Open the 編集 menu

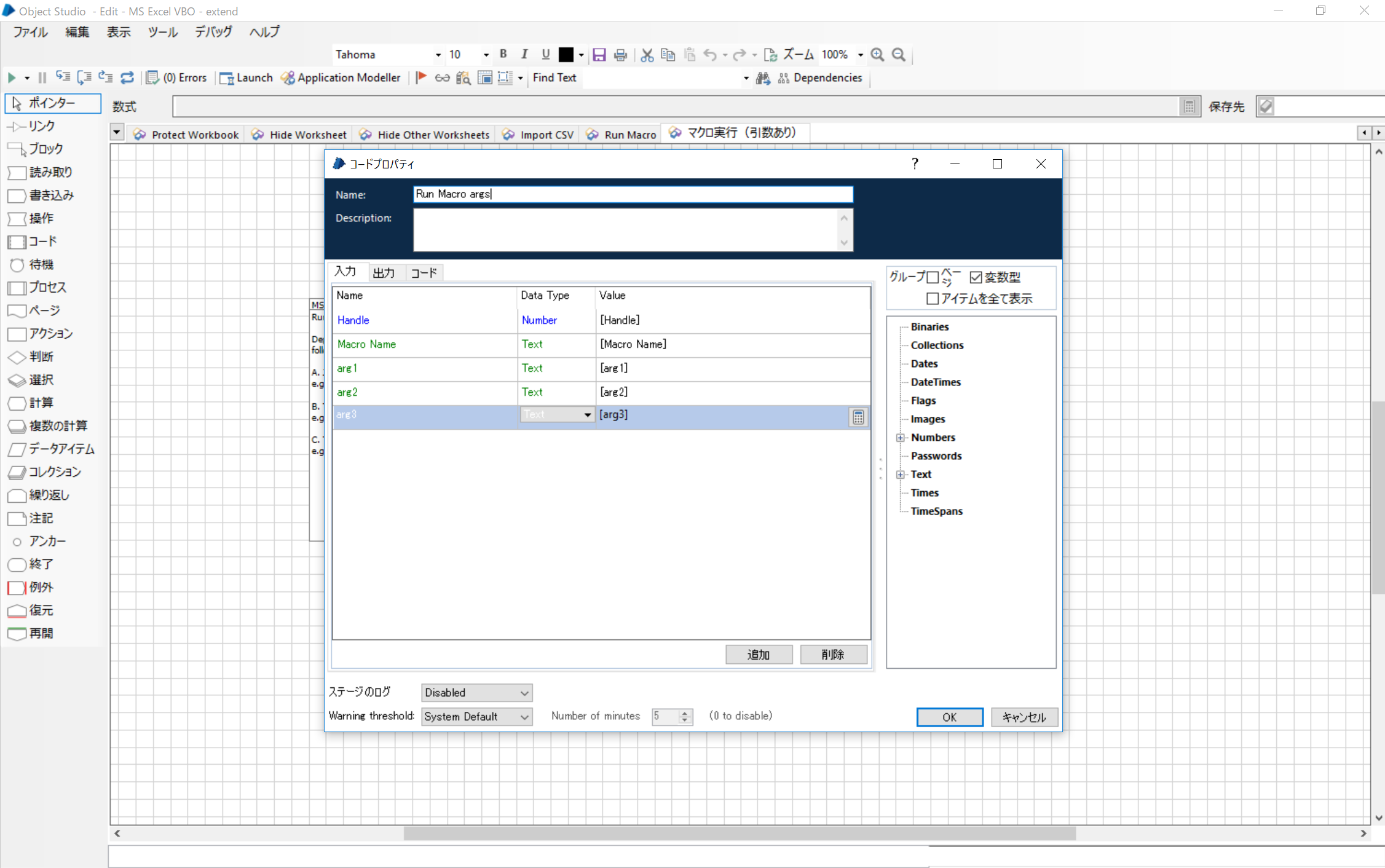[x=77, y=32]
